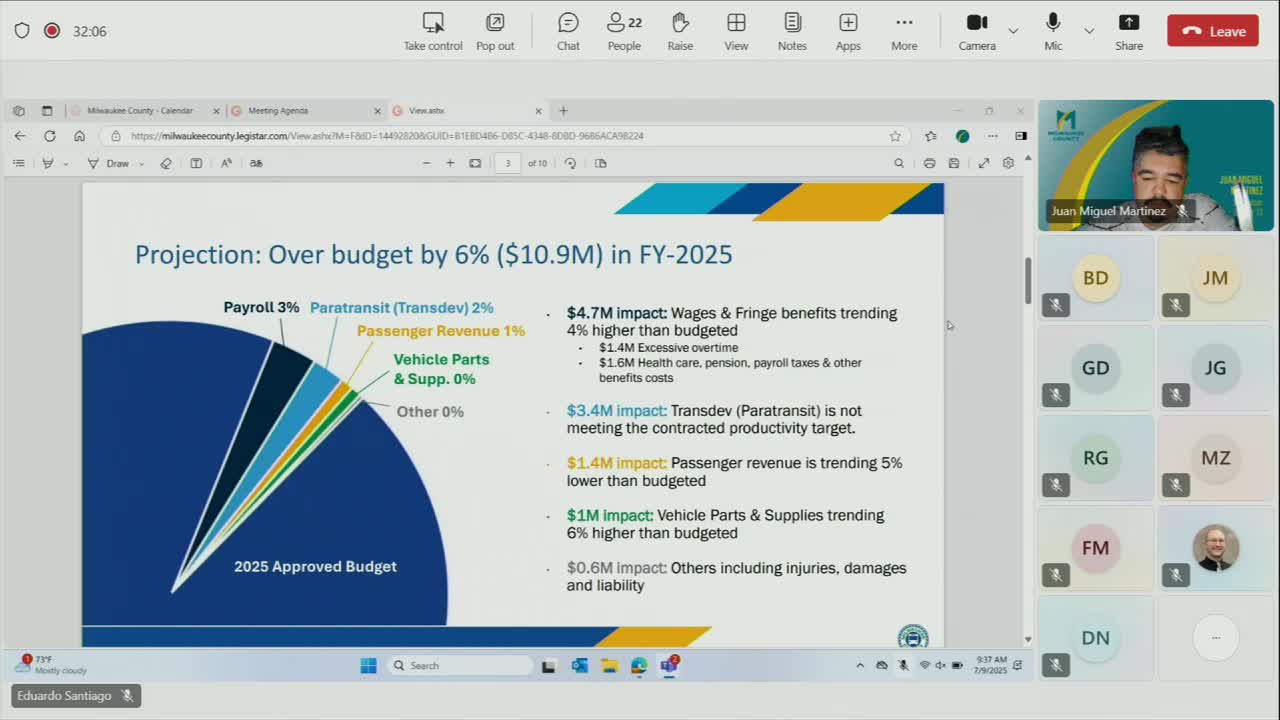
Task: Select the GD participant tile
Action: pos(1096,367)
